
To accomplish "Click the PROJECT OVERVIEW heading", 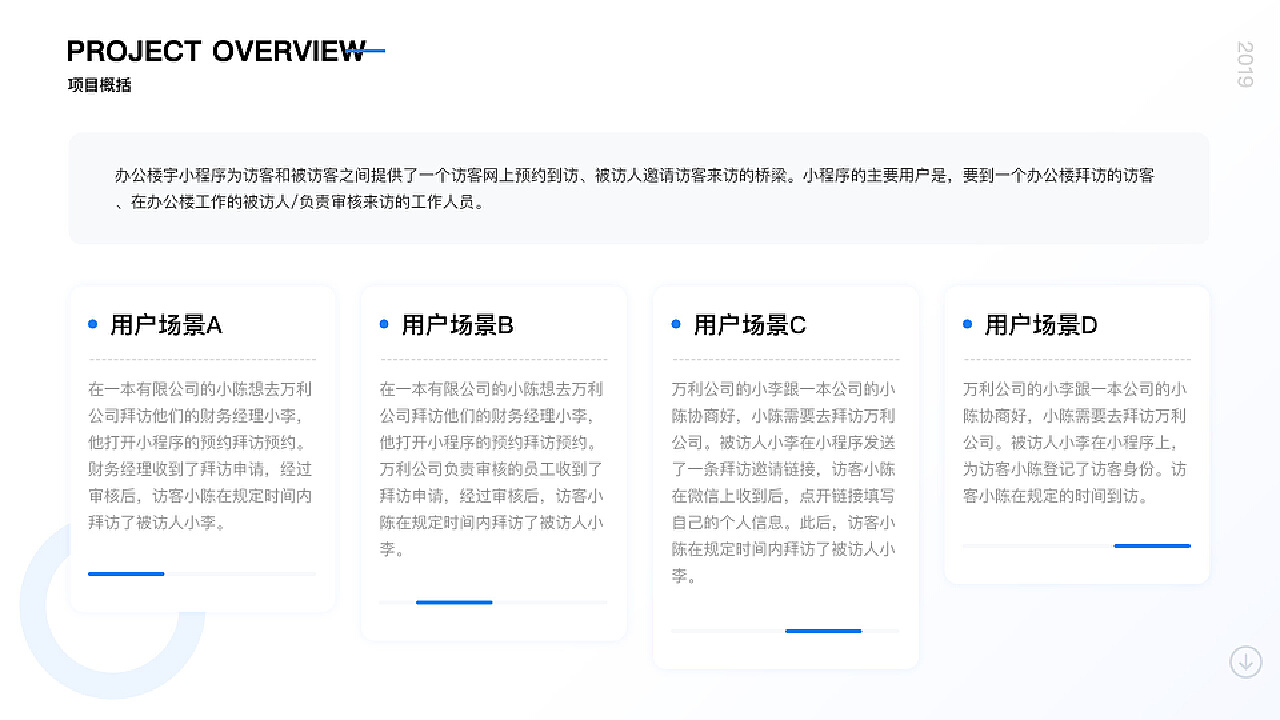I will 217,51.
